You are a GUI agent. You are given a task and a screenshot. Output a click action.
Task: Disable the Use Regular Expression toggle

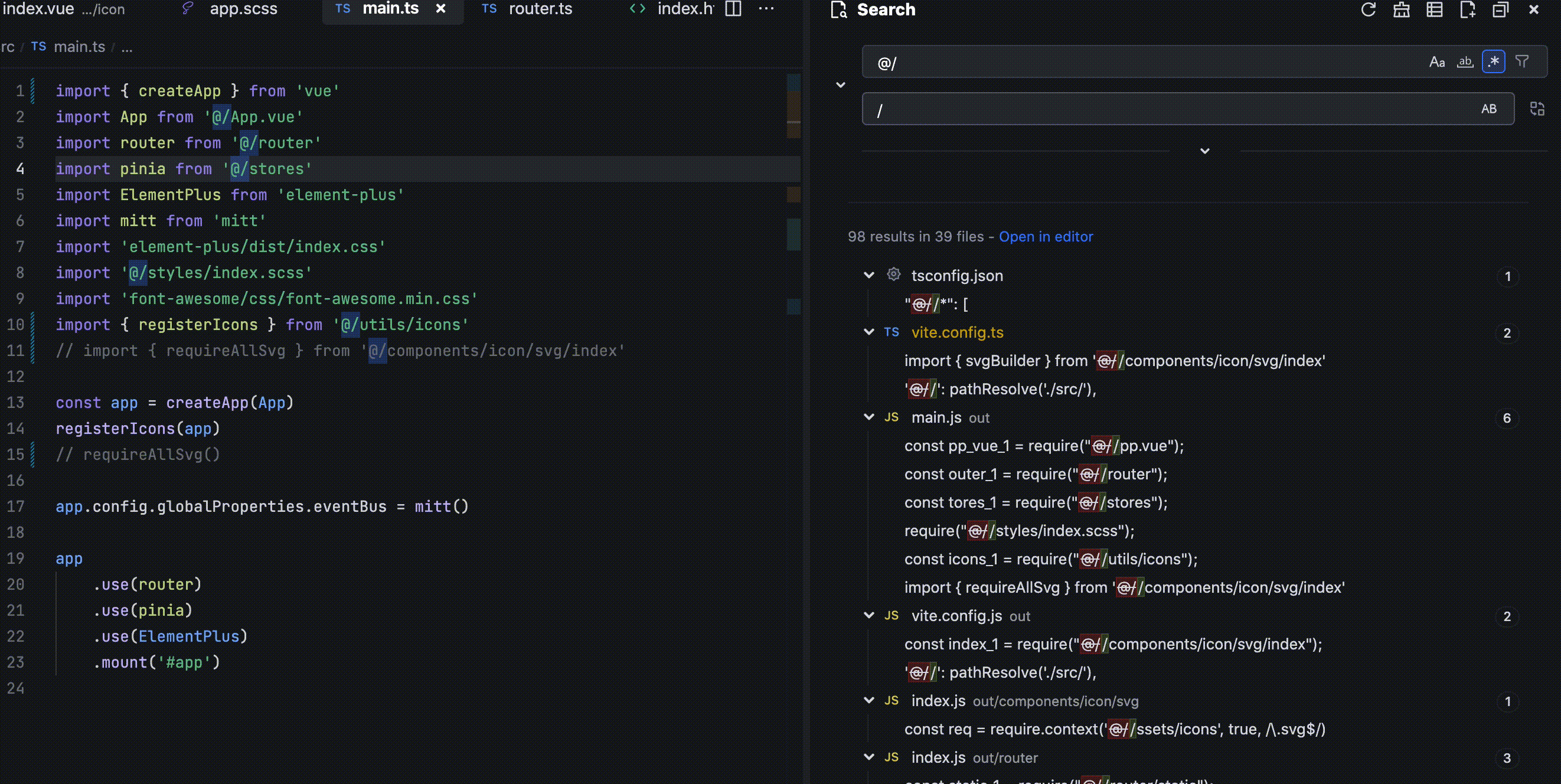pyautogui.click(x=1493, y=62)
